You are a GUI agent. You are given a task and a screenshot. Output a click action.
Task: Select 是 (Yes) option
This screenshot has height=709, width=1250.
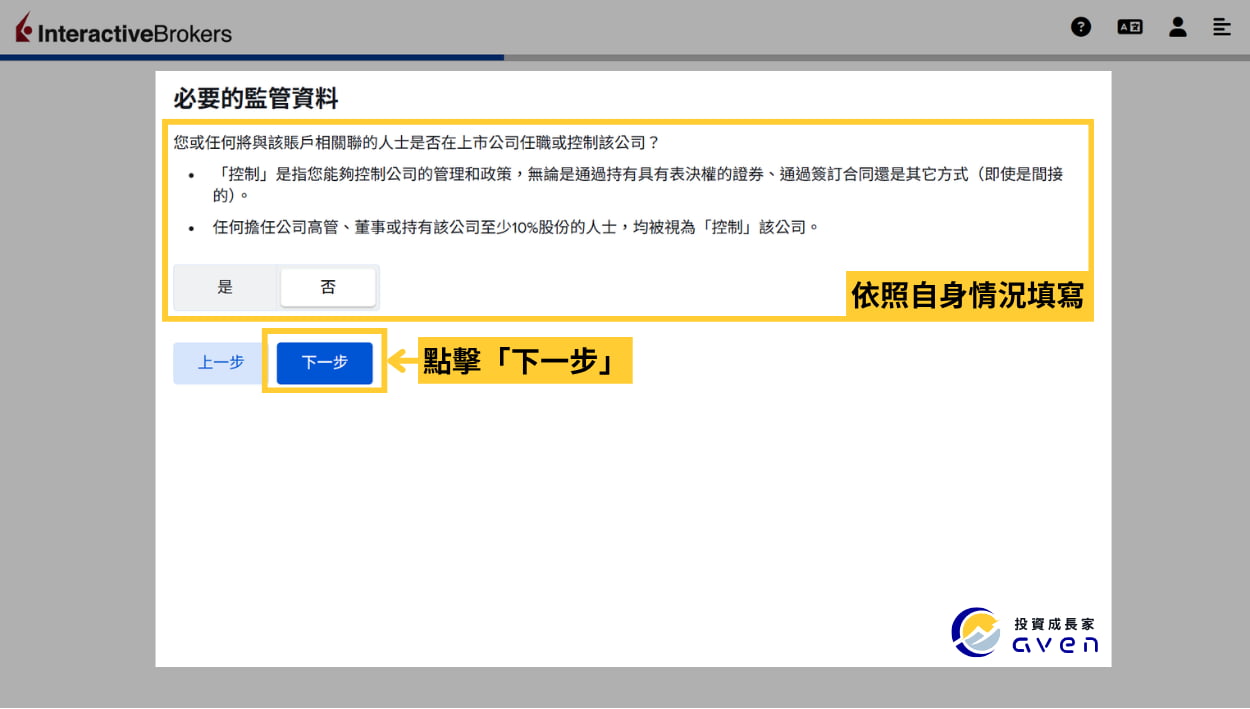[225, 287]
